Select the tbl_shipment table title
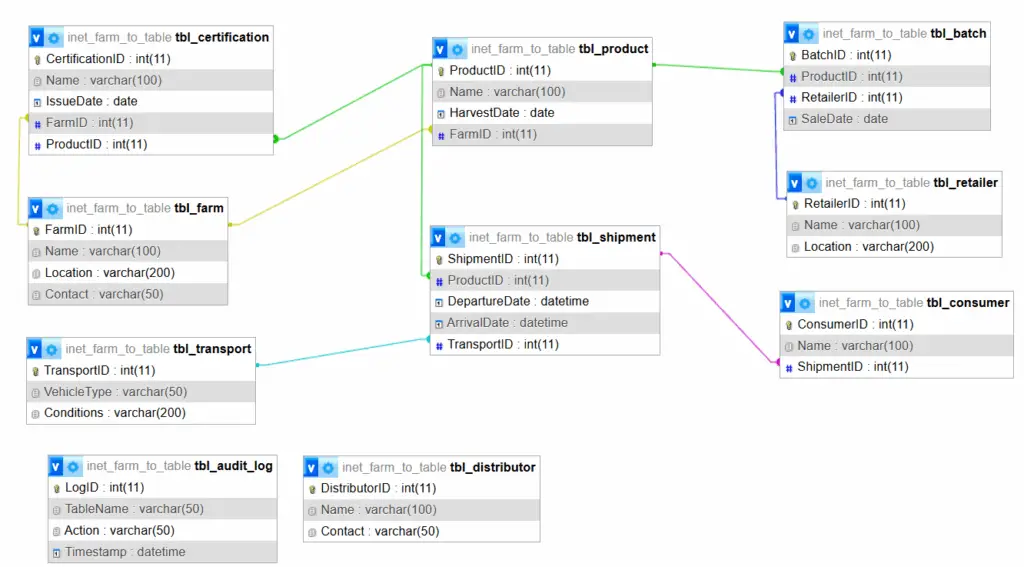Viewport: 1024px width, 567px height. [616, 237]
